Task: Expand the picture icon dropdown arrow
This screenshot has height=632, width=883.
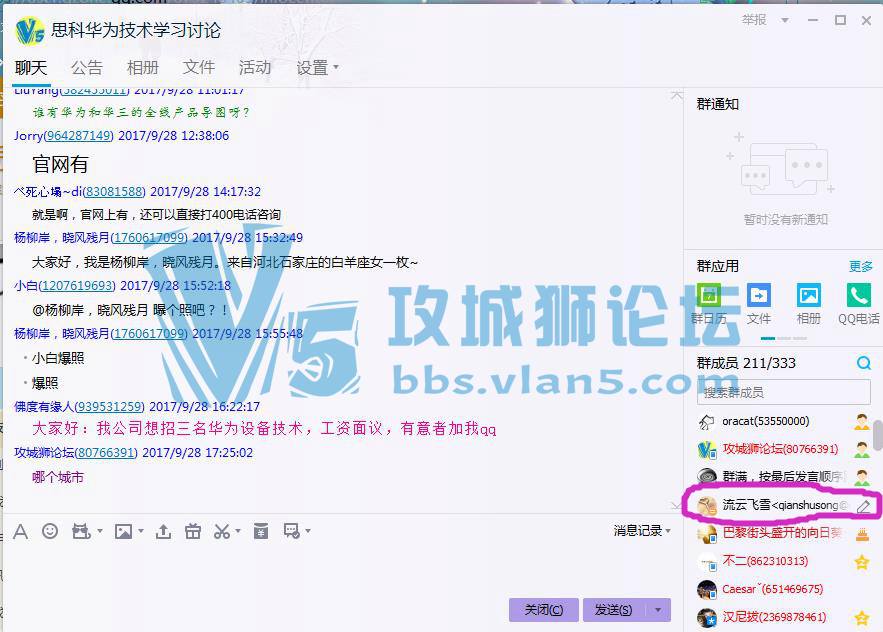Action: 141,531
